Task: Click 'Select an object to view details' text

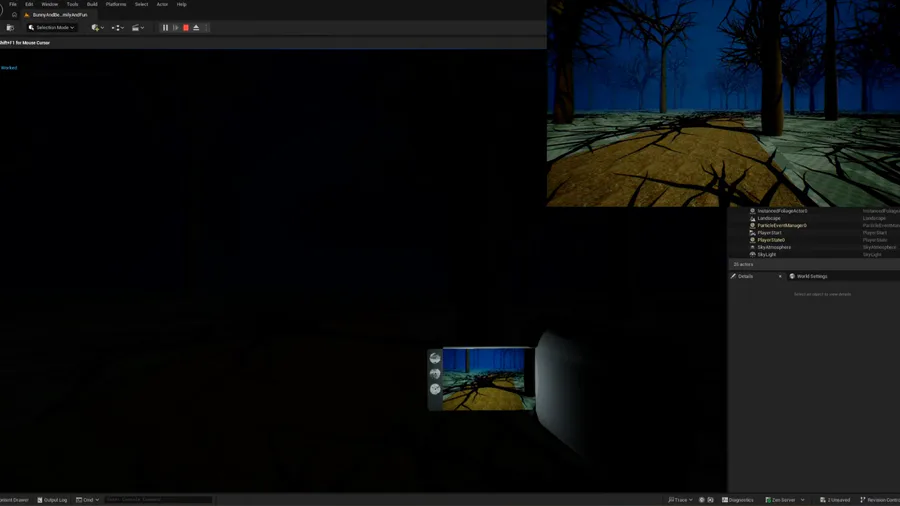Action: pyautogui.click(x=823, y=294)
